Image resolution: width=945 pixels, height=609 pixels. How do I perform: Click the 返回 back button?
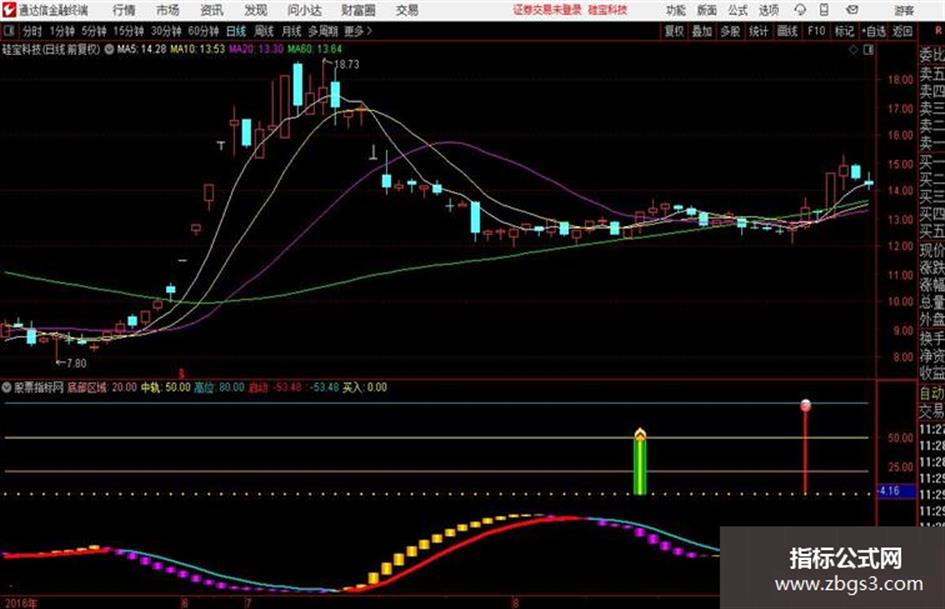coord(903,31)
